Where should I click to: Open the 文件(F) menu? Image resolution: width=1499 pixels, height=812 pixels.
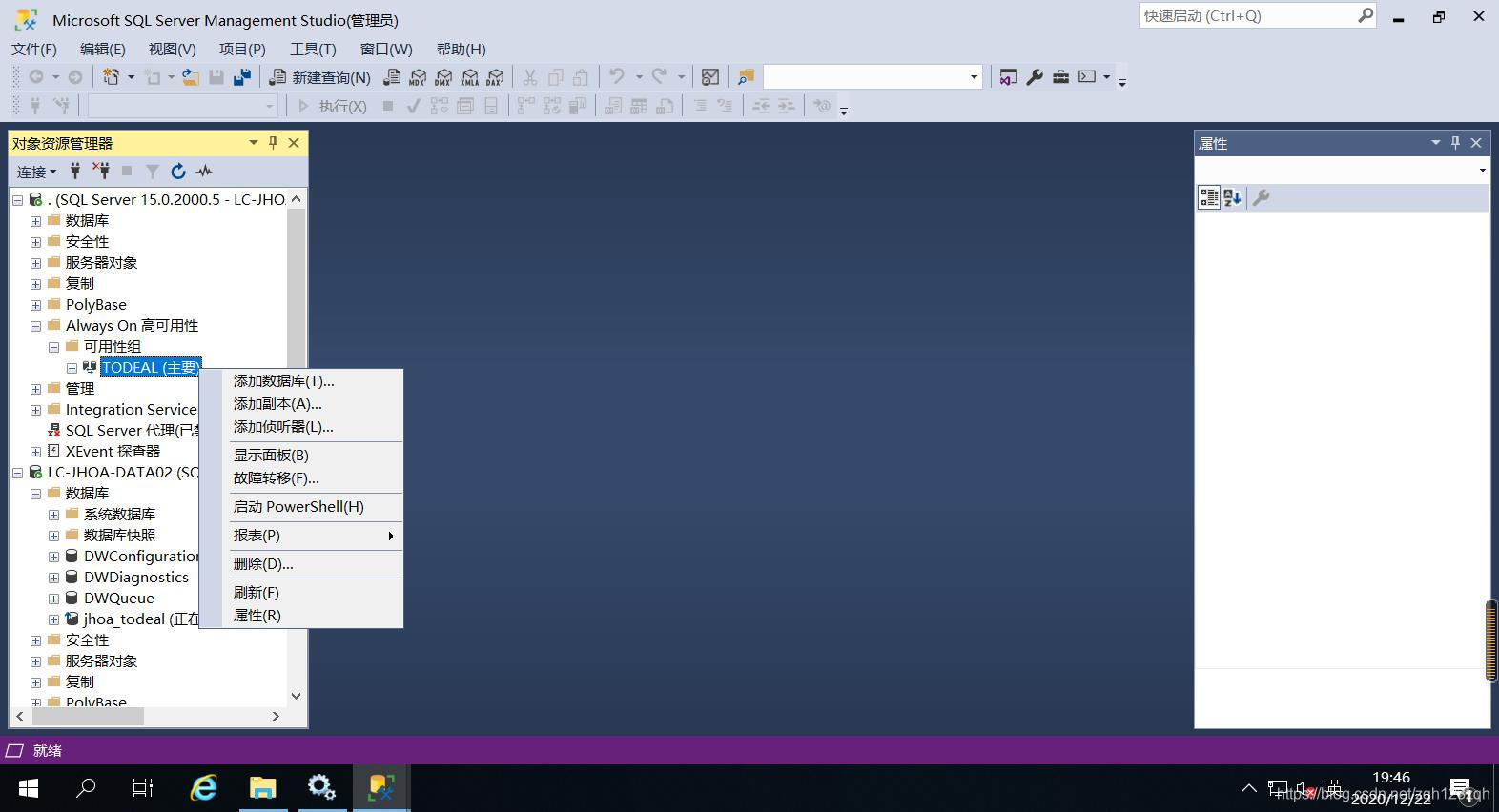34,49
